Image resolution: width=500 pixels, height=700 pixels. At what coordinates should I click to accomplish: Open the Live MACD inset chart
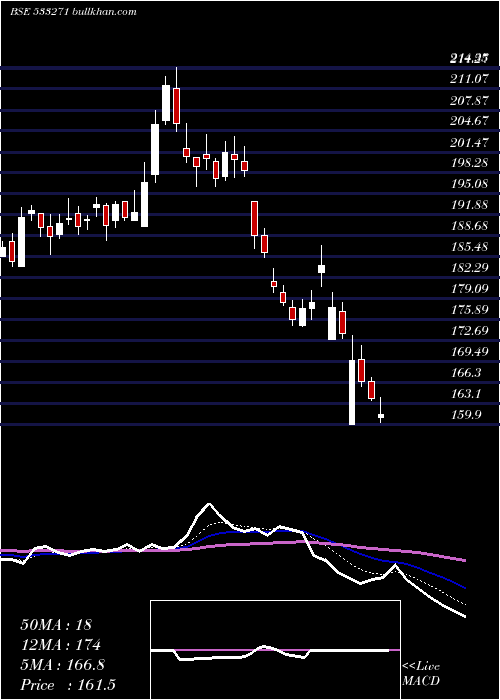(275, 650)
